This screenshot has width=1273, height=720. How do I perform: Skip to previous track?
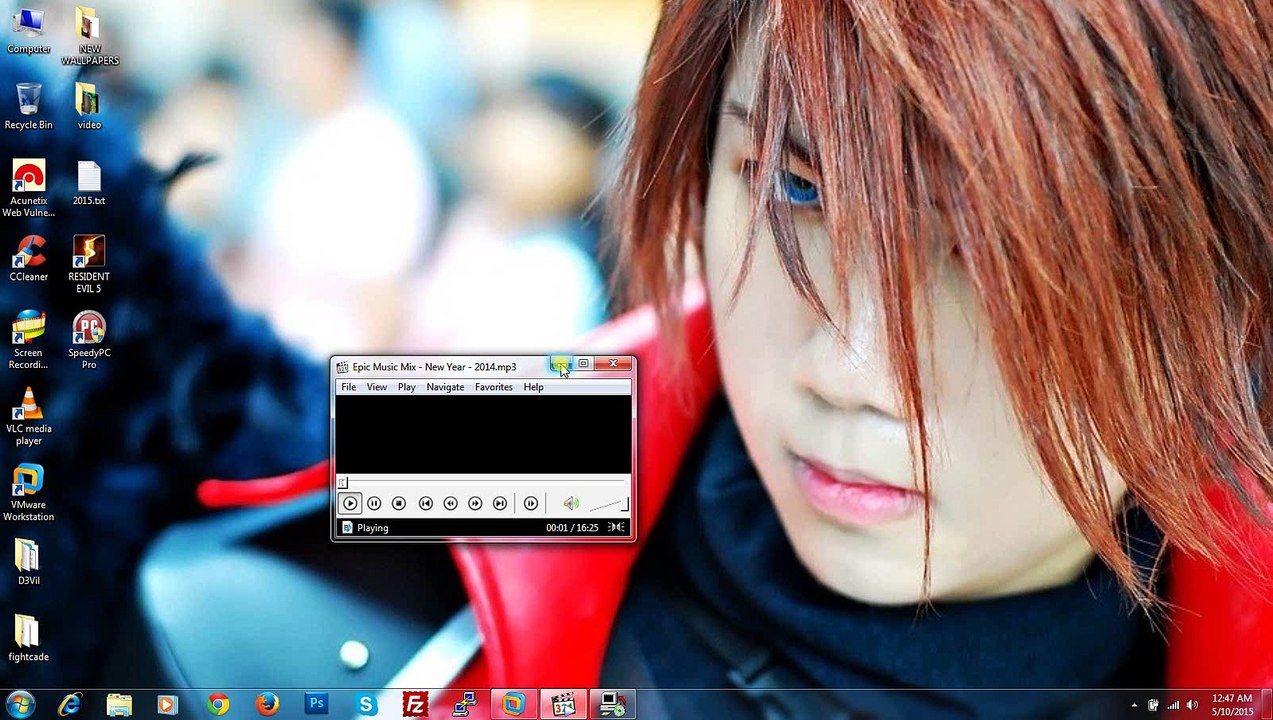[425, 504]
